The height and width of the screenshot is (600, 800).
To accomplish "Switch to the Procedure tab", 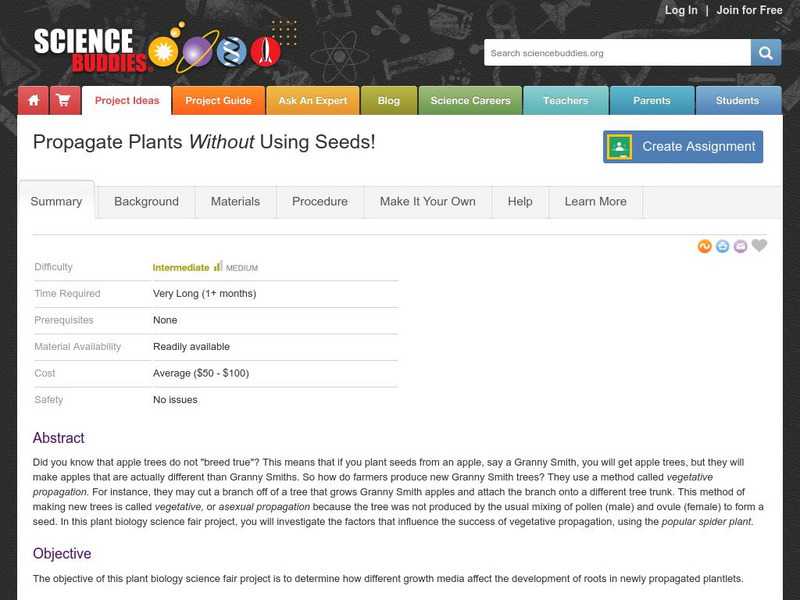I will coord(320,202).
